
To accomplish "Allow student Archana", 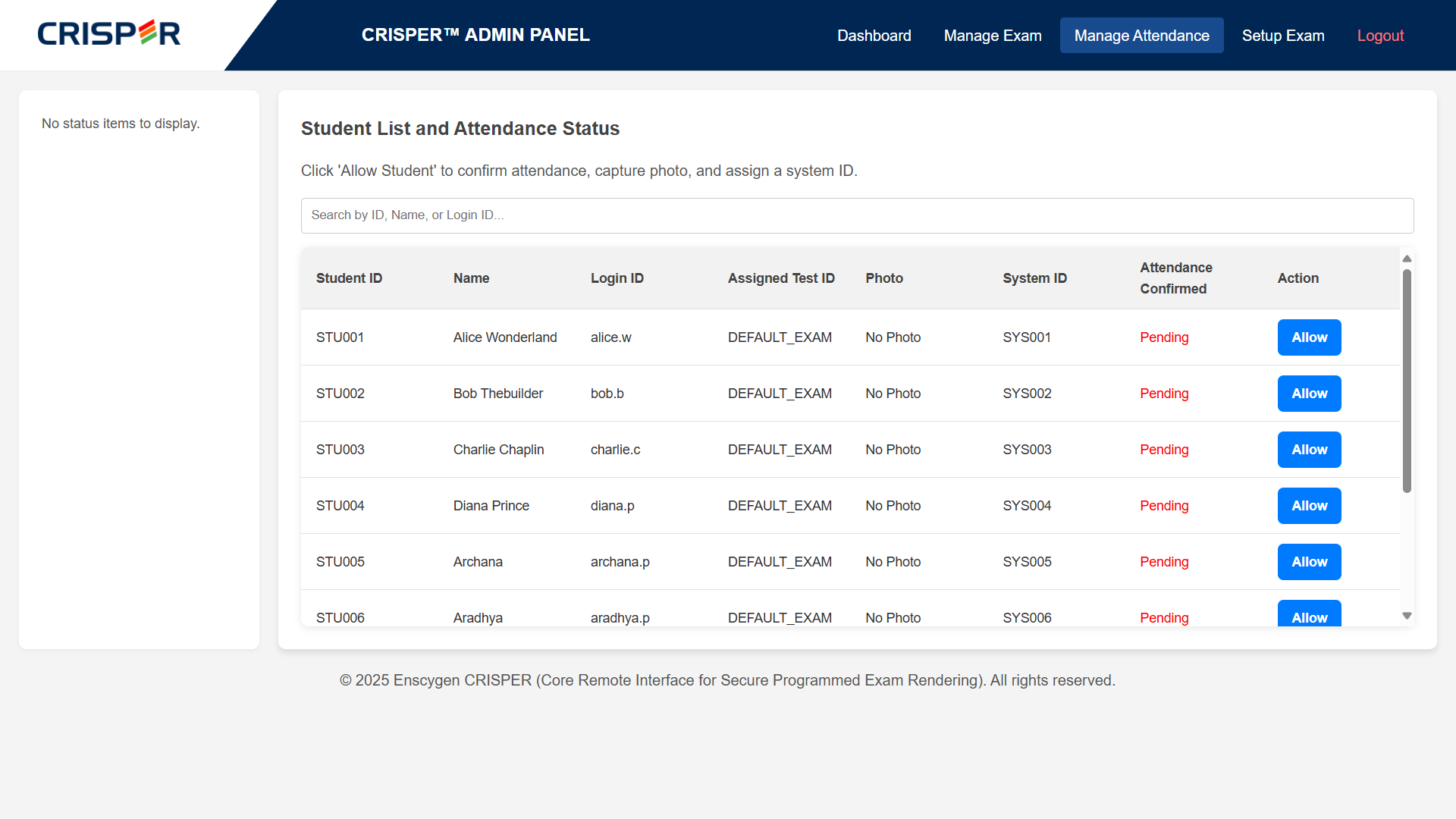I will pos(1309,562).
